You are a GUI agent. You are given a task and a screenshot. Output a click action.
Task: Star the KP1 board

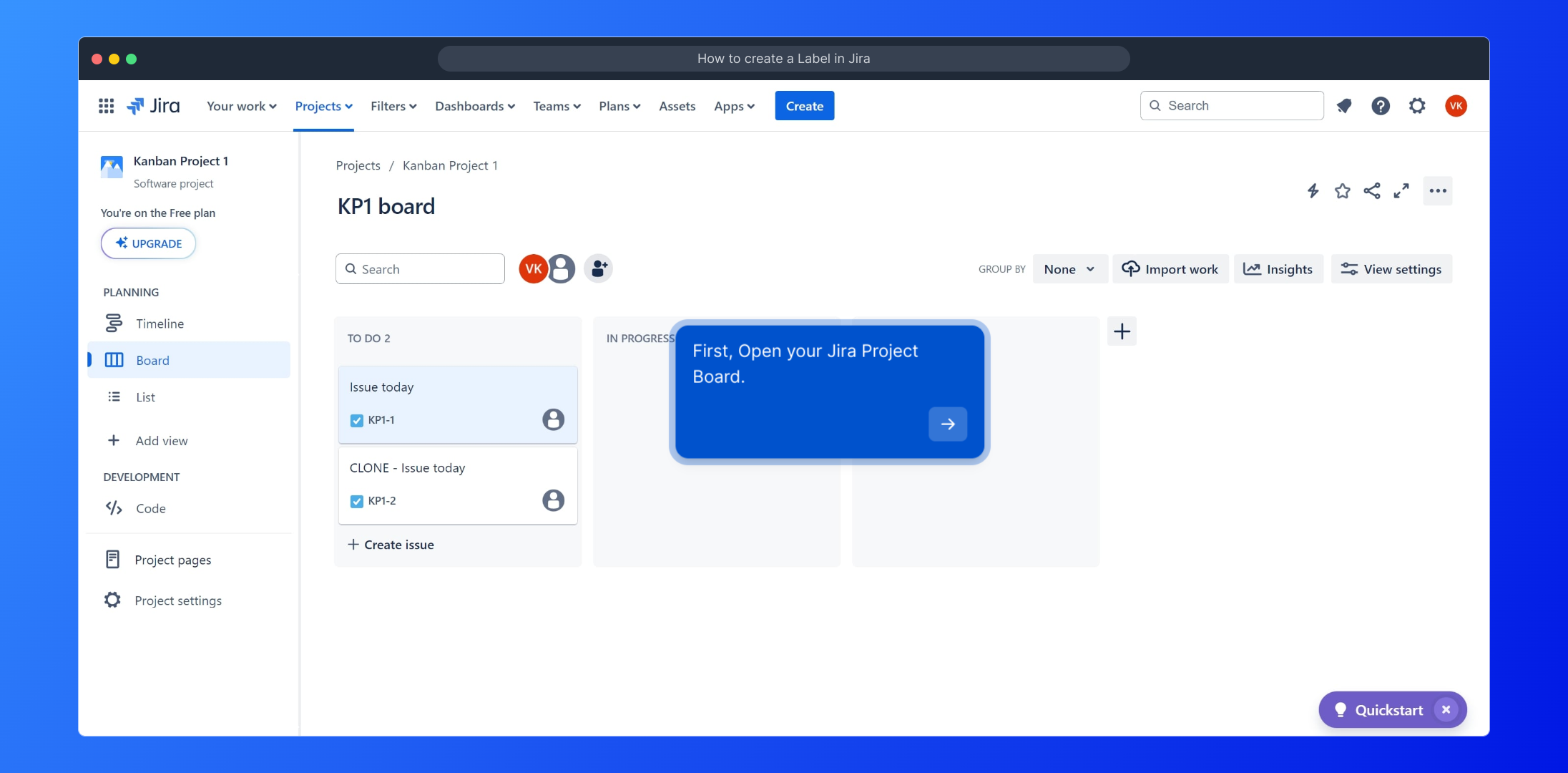pyautogui.click(x=1342, y=191)
